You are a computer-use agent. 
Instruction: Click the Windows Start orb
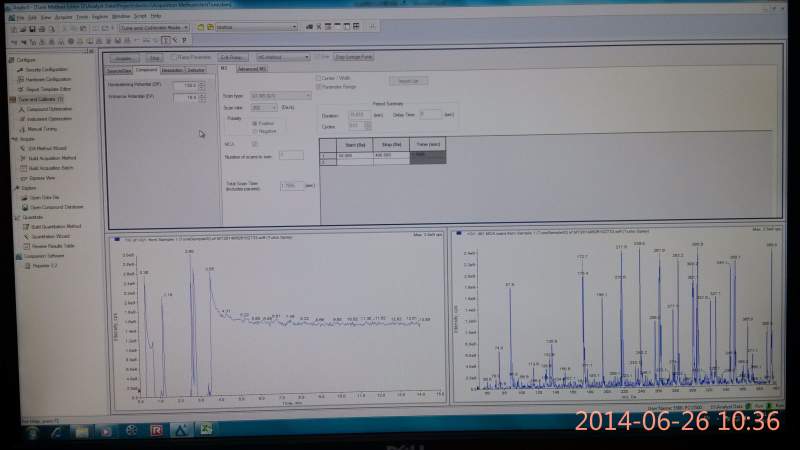click(33, 433)
